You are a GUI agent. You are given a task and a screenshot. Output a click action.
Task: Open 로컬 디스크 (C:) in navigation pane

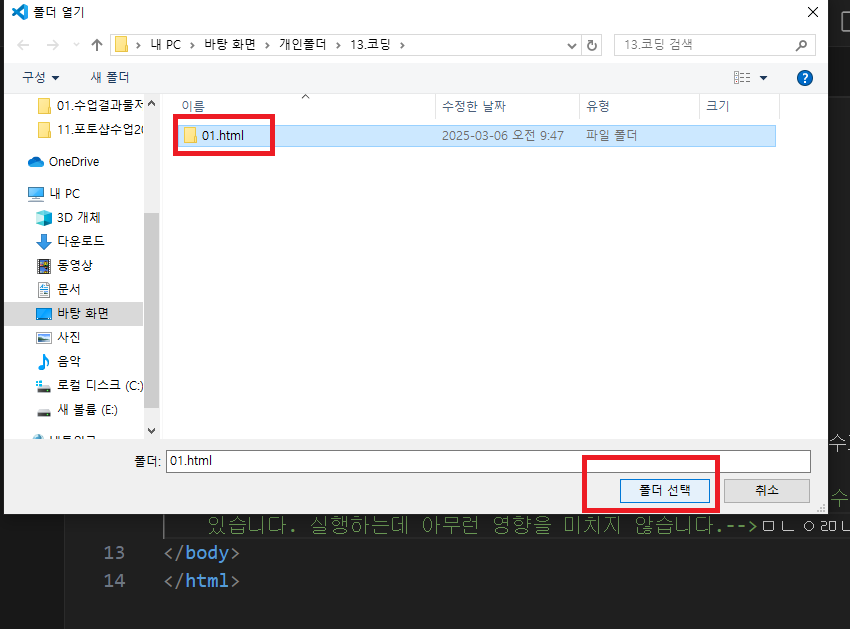click(89, 386)
